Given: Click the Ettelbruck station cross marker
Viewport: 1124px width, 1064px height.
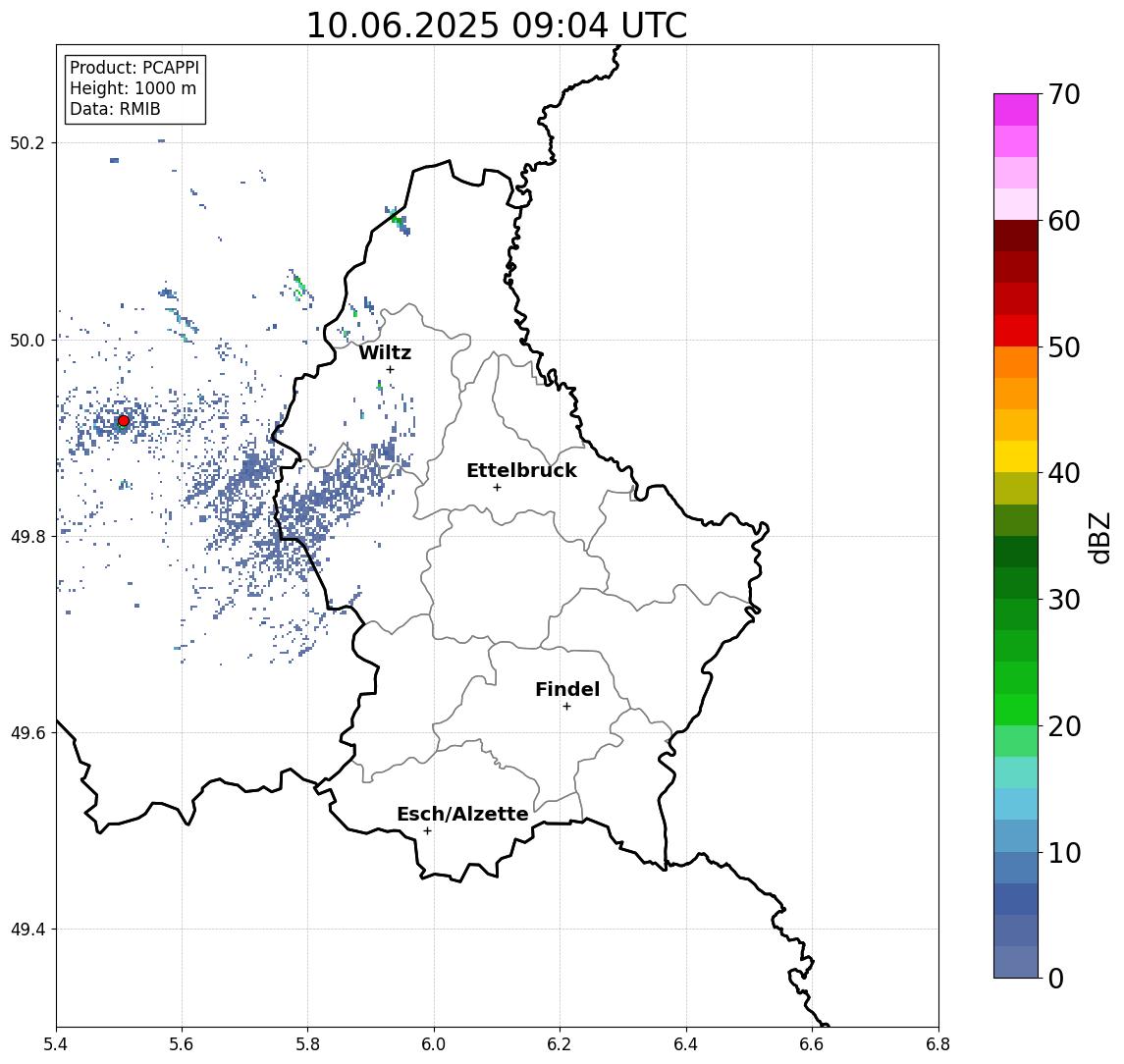Looking at the screenshot, I should 497,488.
